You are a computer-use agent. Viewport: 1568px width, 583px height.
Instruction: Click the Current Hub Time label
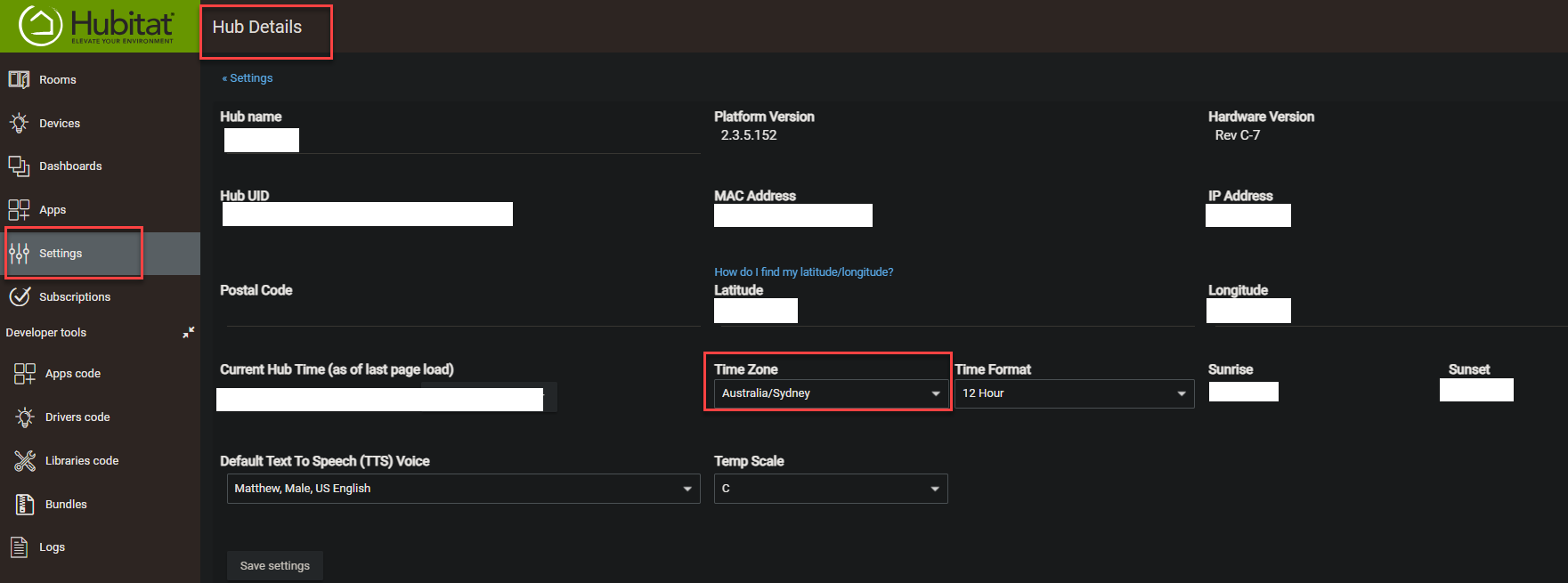click(x=337, y=369)
